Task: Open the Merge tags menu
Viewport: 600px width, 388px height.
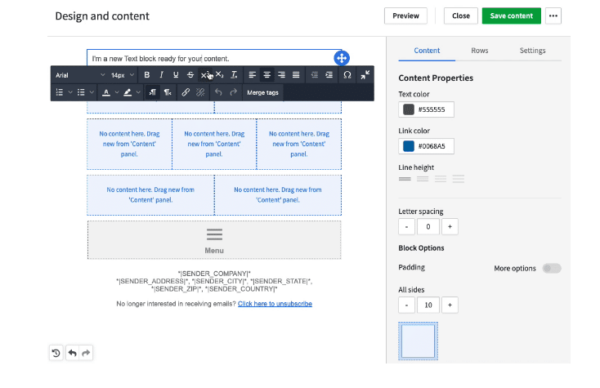Action: (262, 92)
